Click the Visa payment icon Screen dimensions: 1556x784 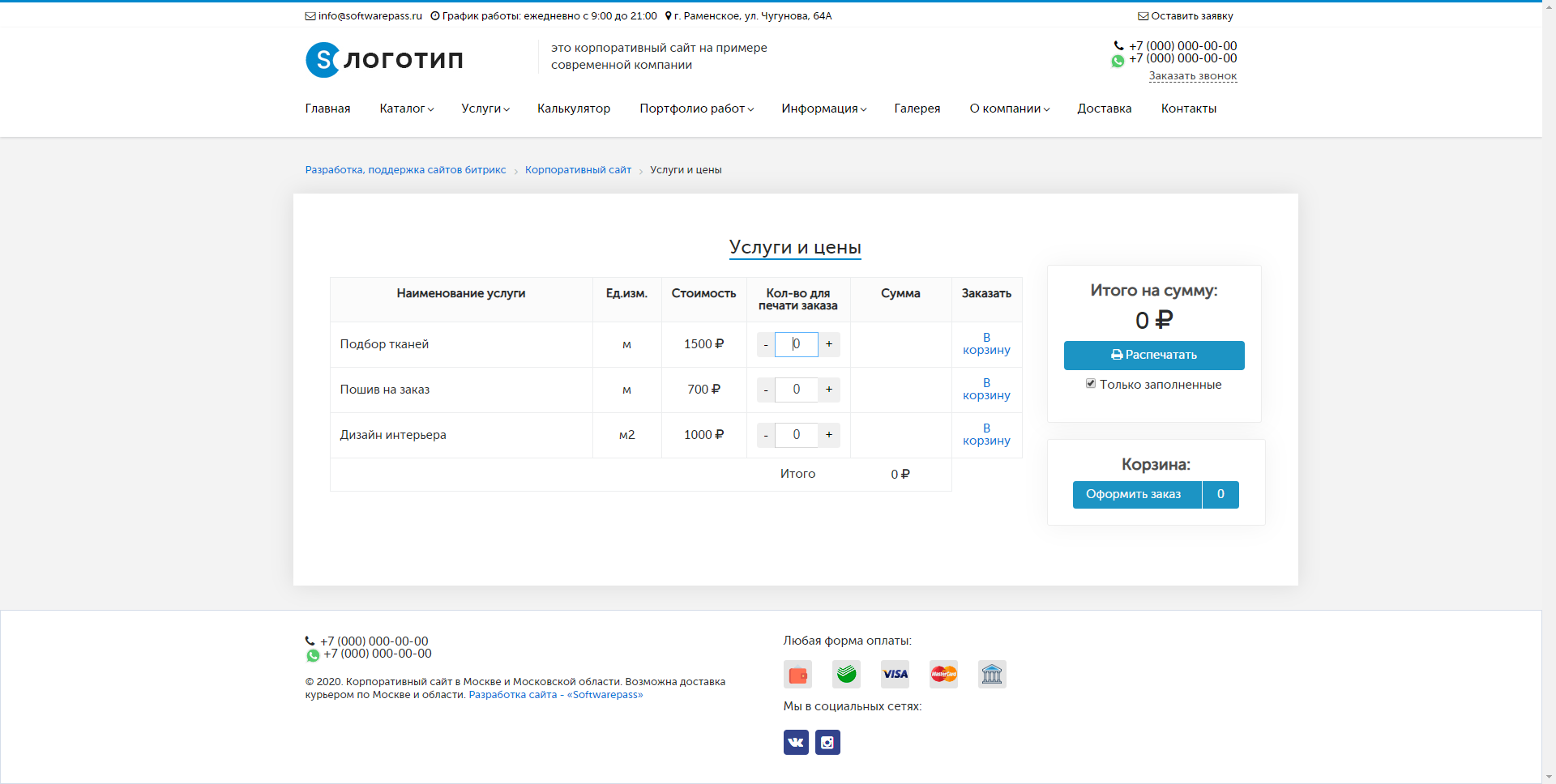895,674
